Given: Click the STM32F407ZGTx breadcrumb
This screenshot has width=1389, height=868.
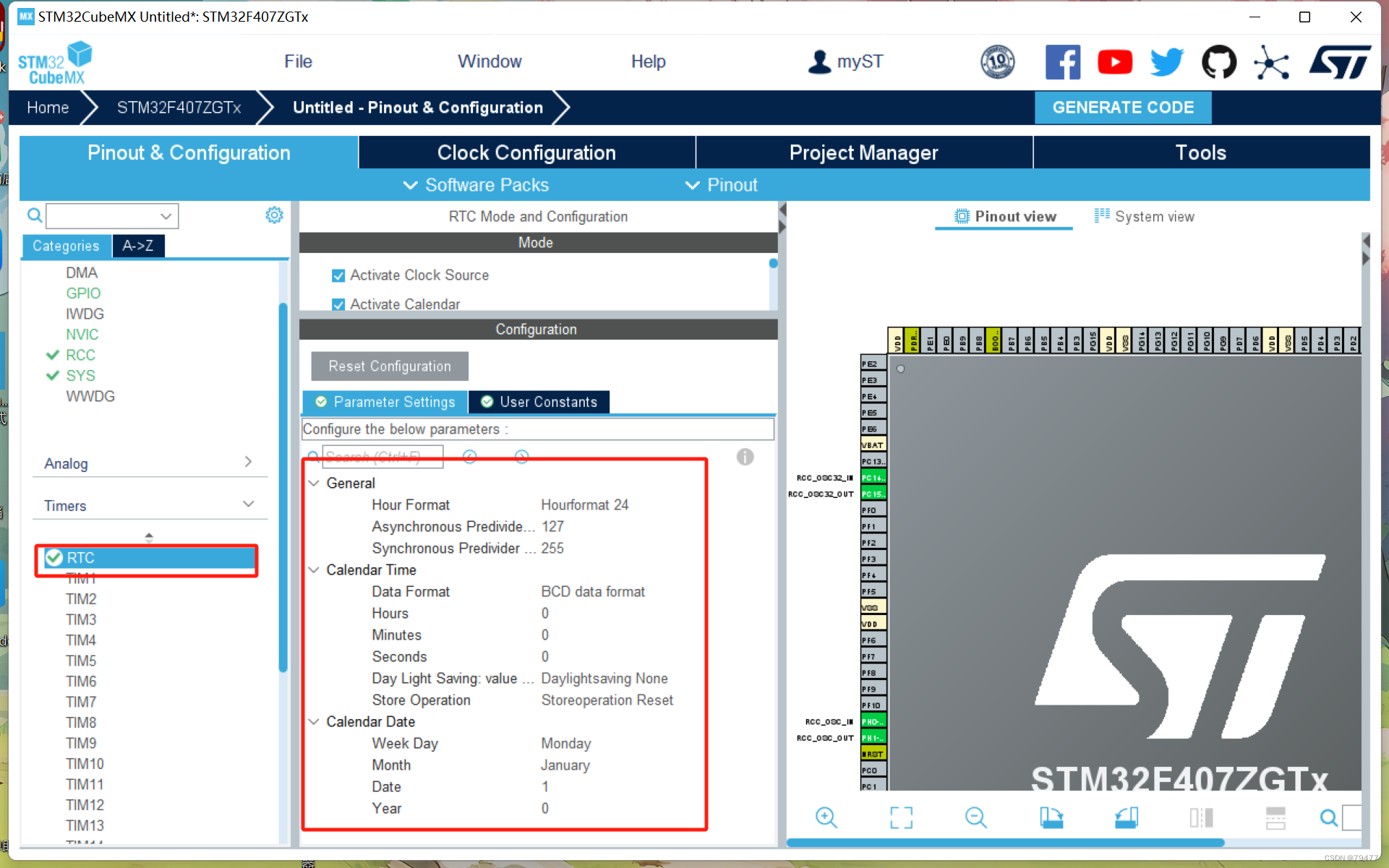Looking at the screenshot, I should [179, 108].
